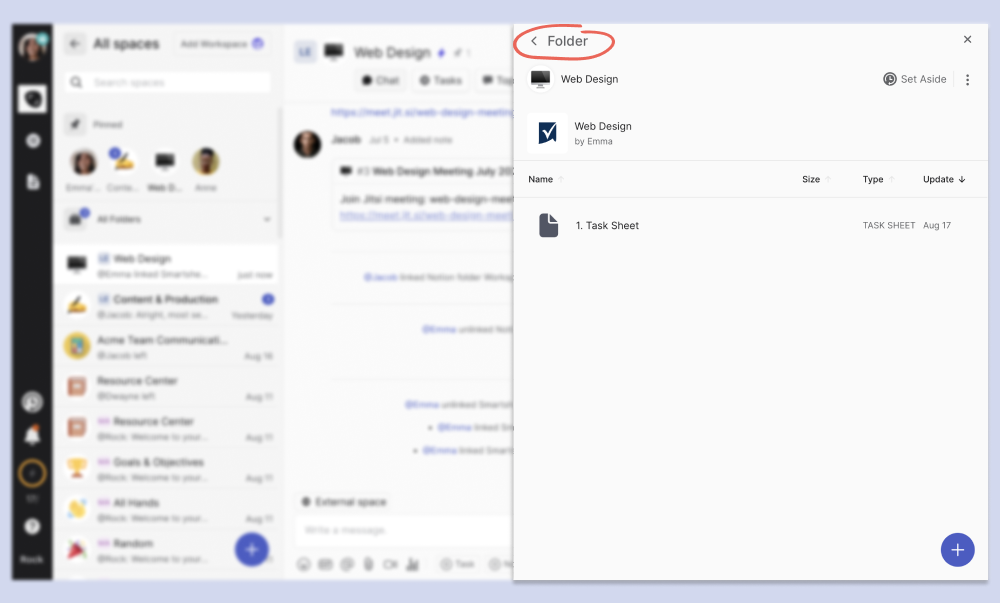The height and width of the screenshot is (603, 1000).
Task: Click the Search spaces input field
Action: (x=170, y=82)
